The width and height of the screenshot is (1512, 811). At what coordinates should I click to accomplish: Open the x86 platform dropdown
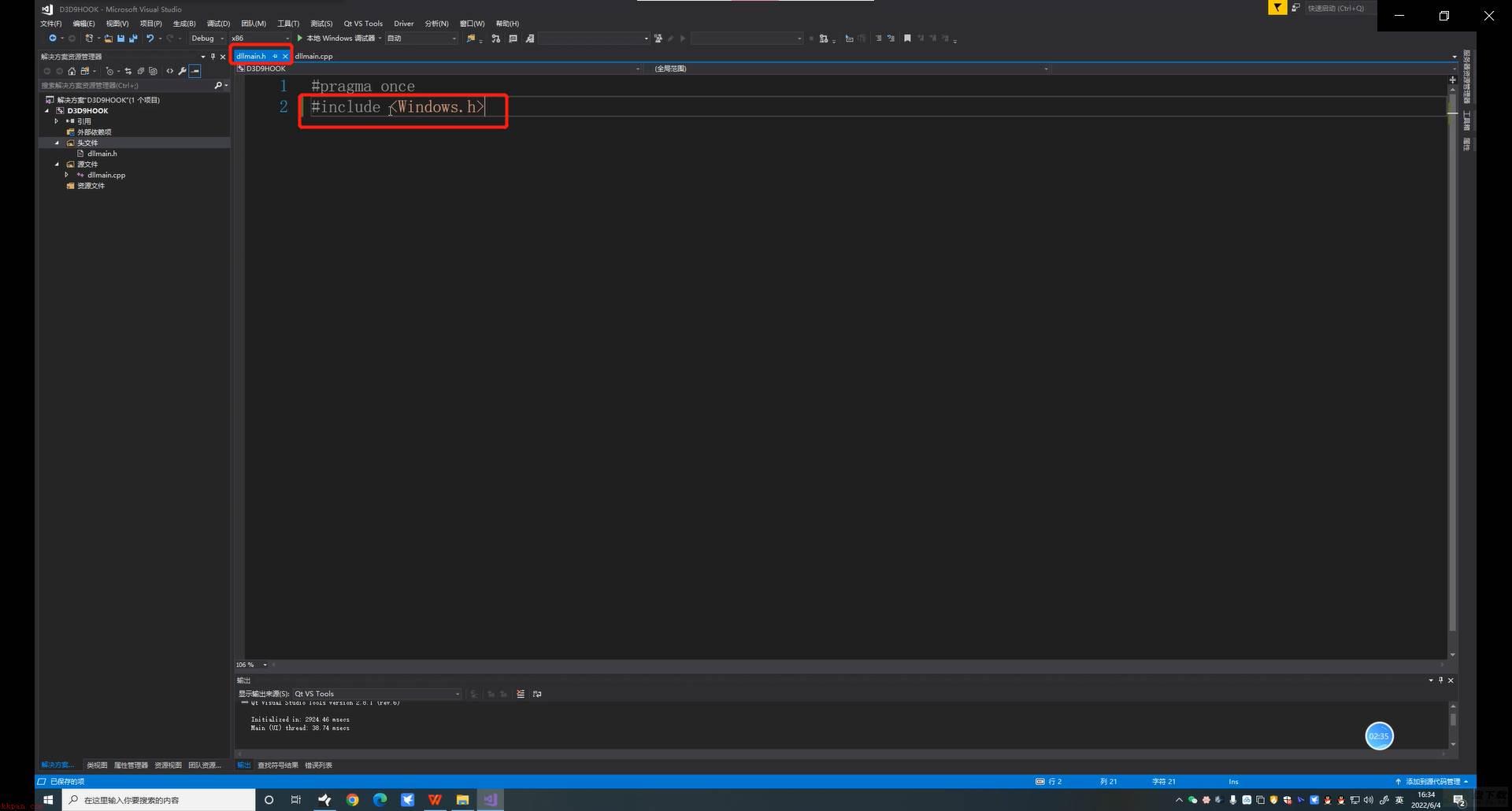coord(261,38)
